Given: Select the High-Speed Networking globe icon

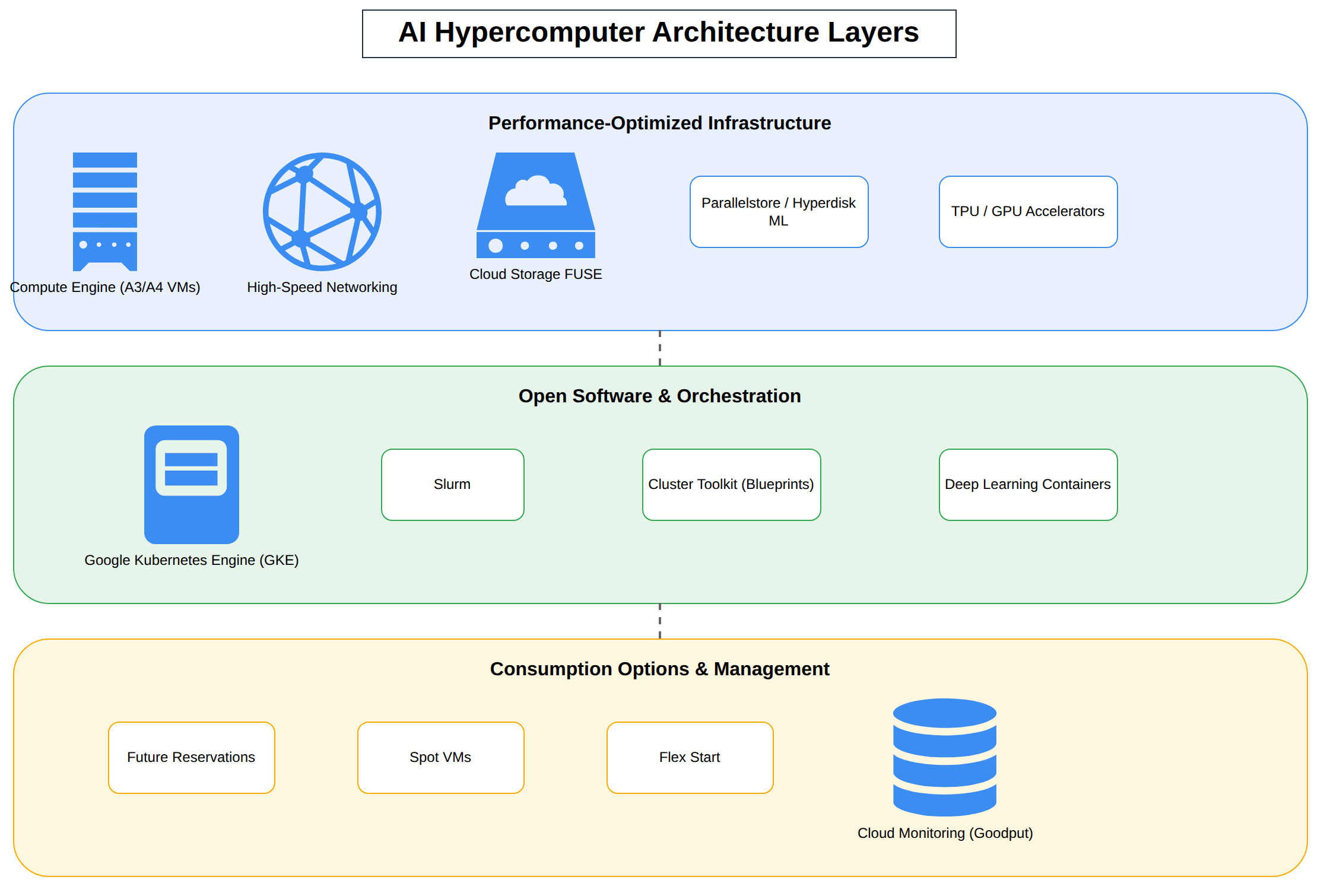Looking at the screenshot, I should point(322,212).
